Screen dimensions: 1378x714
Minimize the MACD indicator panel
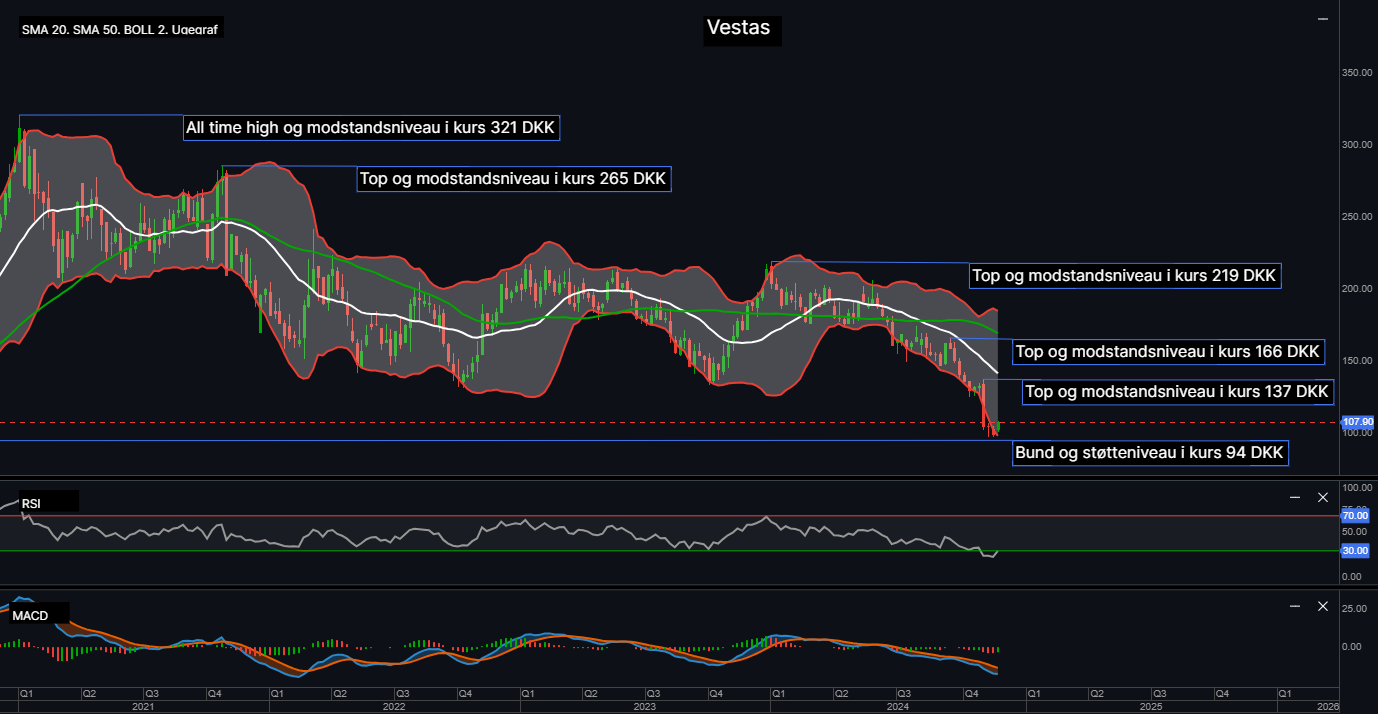pyautogui.click(x=1295, y=606)
